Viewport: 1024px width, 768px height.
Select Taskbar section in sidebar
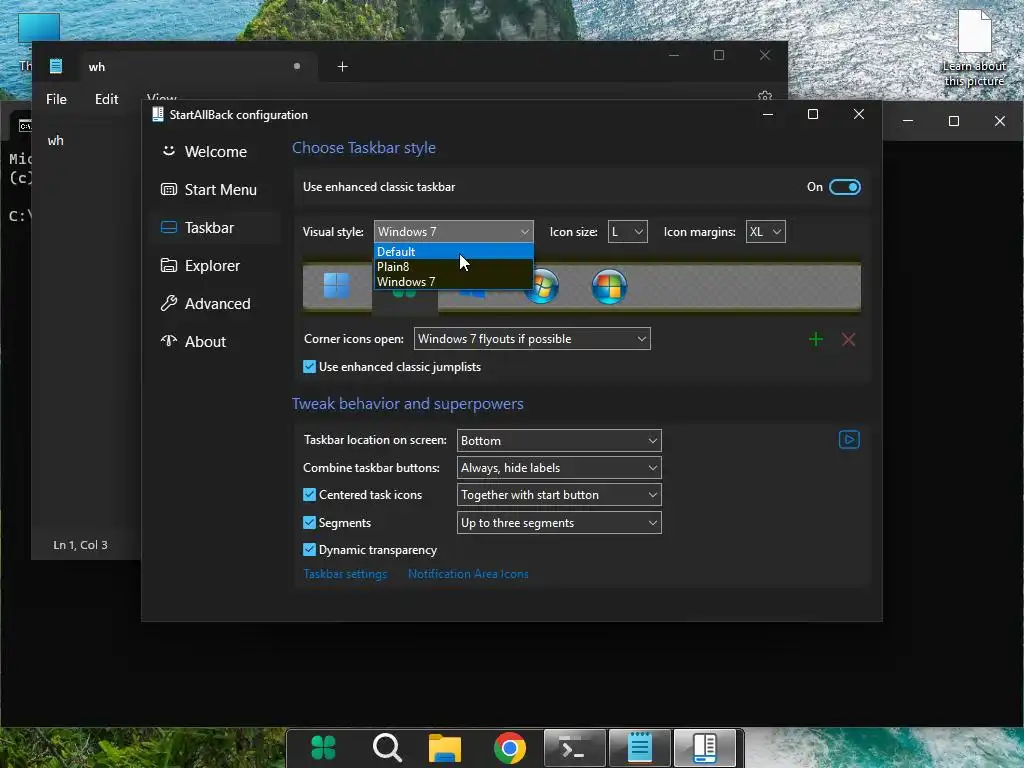pyautogui.click(x=214, y=228)
